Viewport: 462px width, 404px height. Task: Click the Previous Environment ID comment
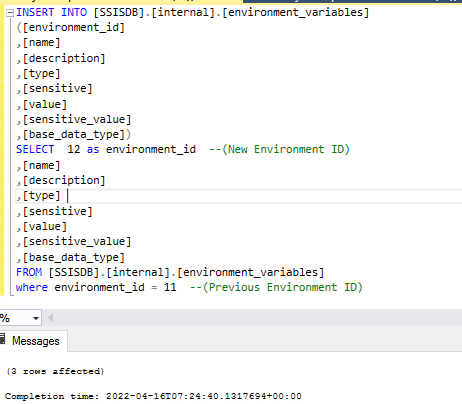(x=276, y=287)
